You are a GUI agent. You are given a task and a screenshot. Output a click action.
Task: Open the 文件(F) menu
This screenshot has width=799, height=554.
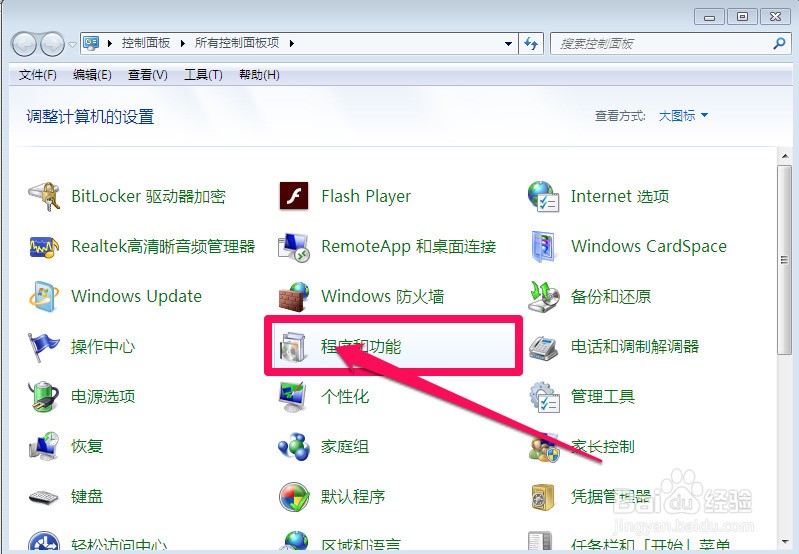[37, 75]
